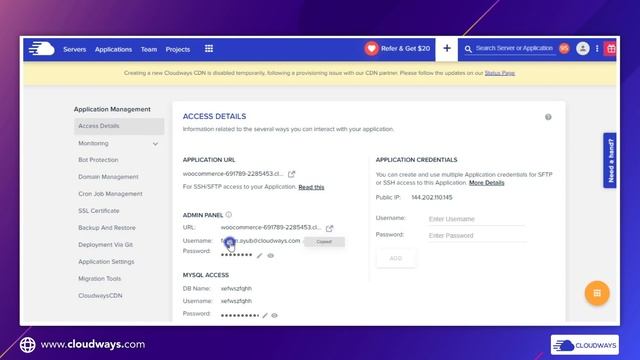Click the heart Refer icon
This screenshot has width=640, height=360.
[x=371, y=49]
